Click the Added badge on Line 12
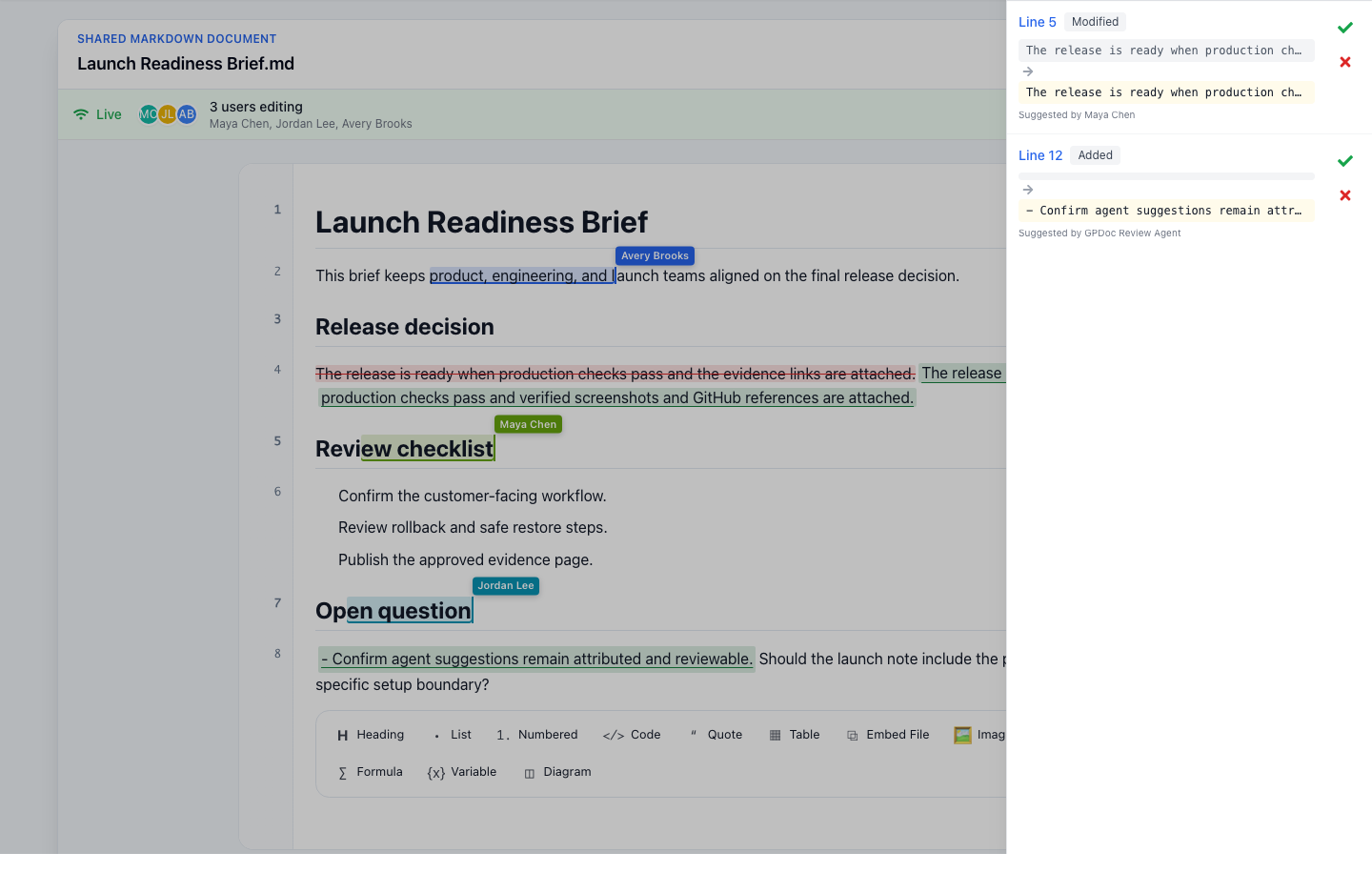 (1095, 155)
